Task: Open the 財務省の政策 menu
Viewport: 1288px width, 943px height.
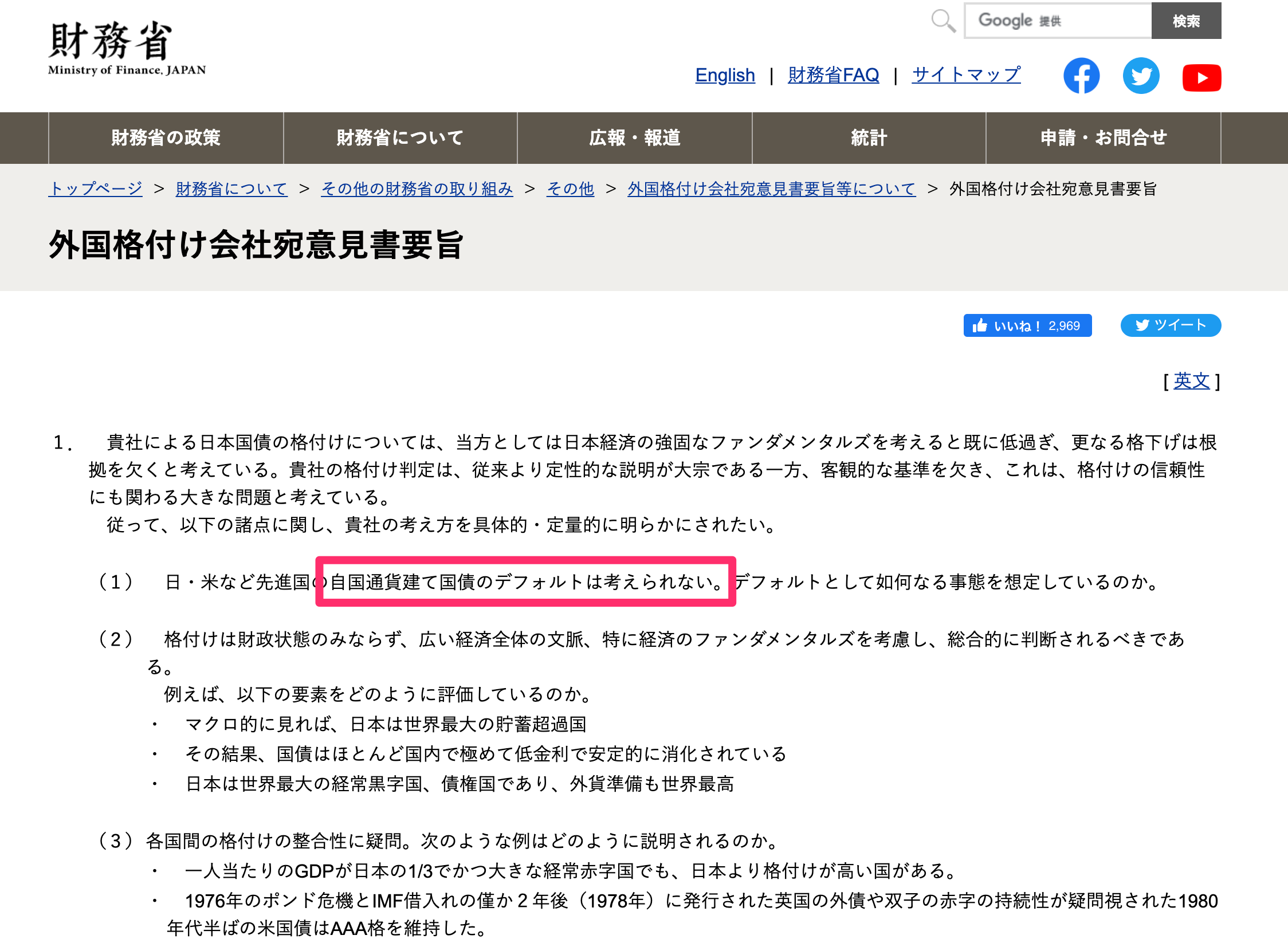Action: click(166, 138)
